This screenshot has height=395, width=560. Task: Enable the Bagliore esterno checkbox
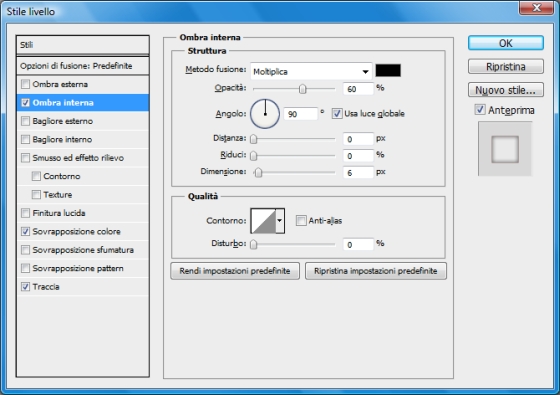coord(25,121)
